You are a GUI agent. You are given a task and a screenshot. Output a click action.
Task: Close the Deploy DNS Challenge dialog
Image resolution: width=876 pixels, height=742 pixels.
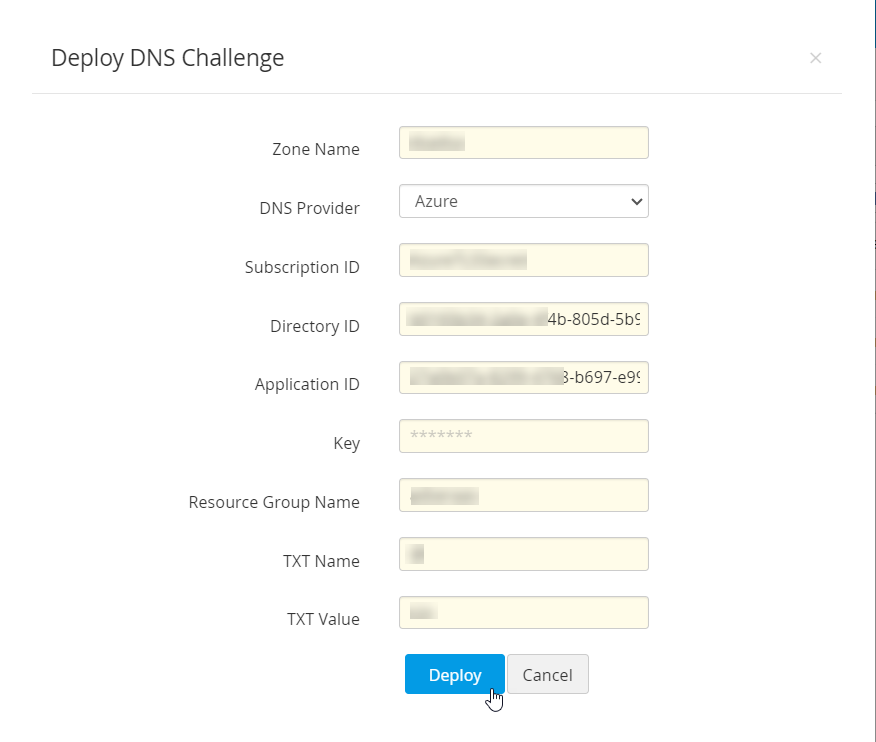pos(815,58)
